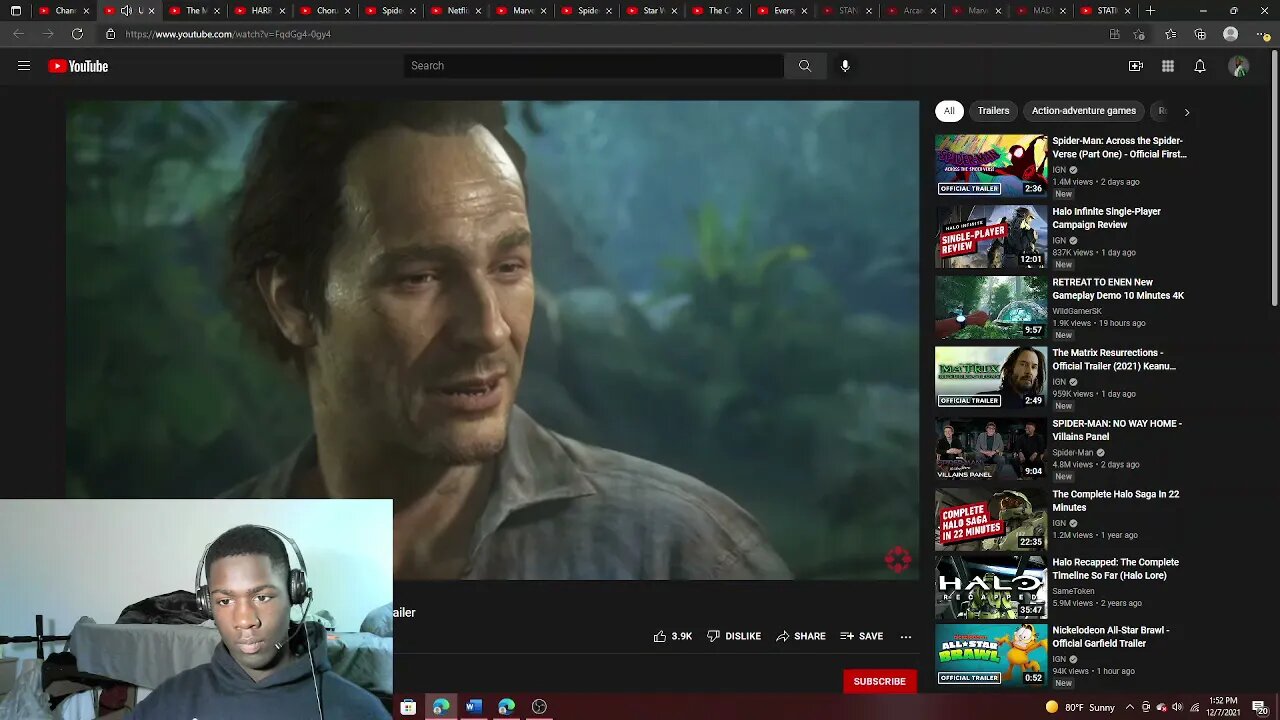1280x720 pixels.
Task: Click Halo Recapped timeline video thumbnail
Action: [x=991, y=587]
